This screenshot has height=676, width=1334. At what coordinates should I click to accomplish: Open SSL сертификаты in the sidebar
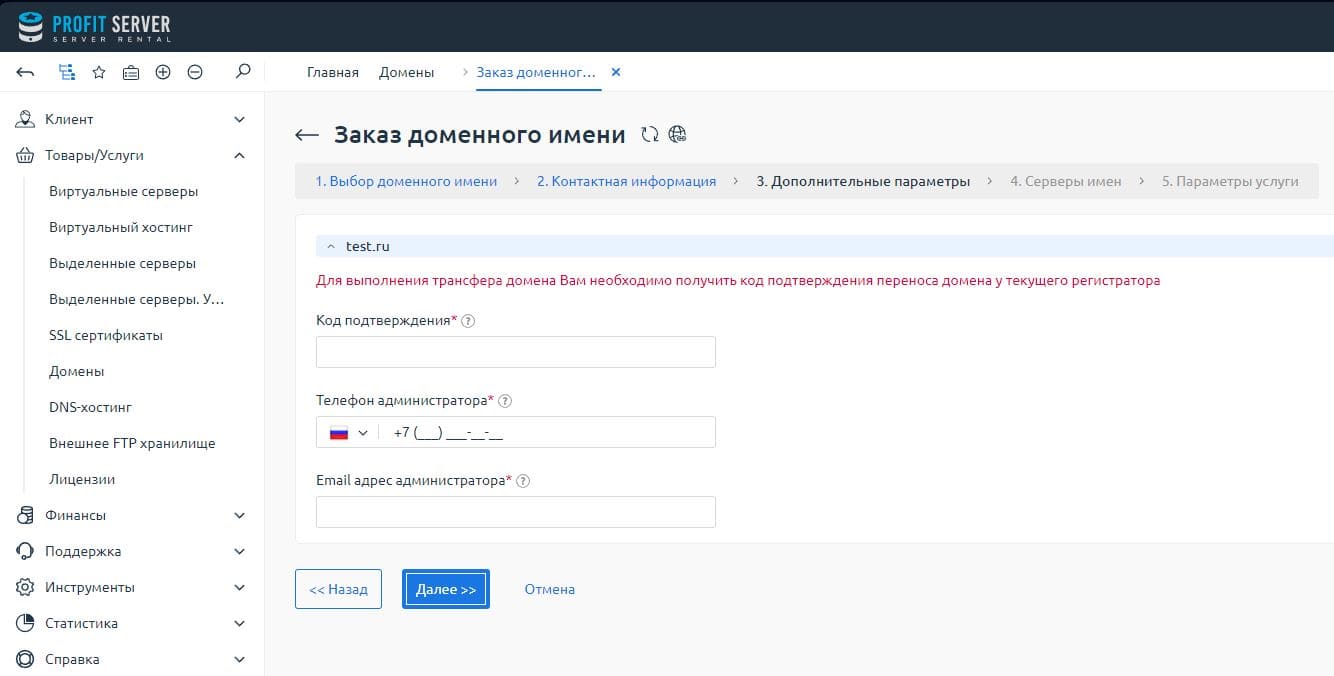106,335
